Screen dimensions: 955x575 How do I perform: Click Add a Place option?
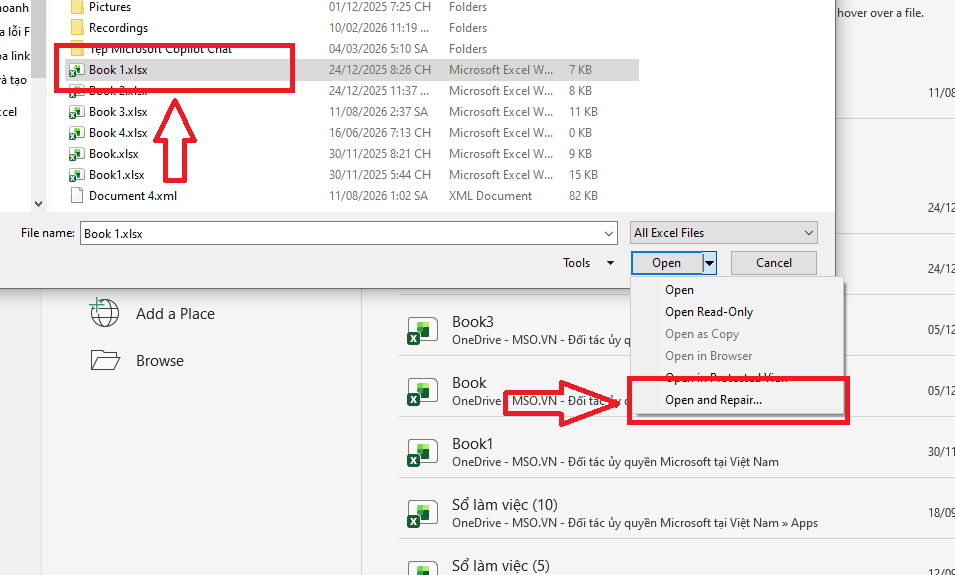coord(175,314)
